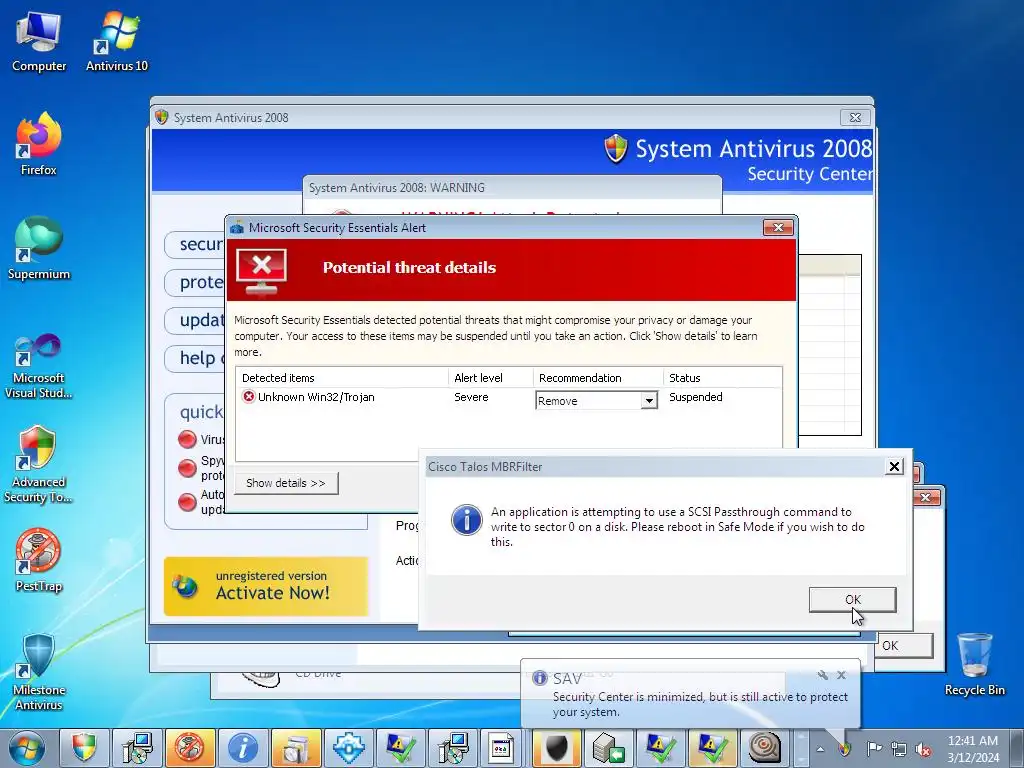
Task: Click the orange folder taskbar icon
Action: pos(295,748)
